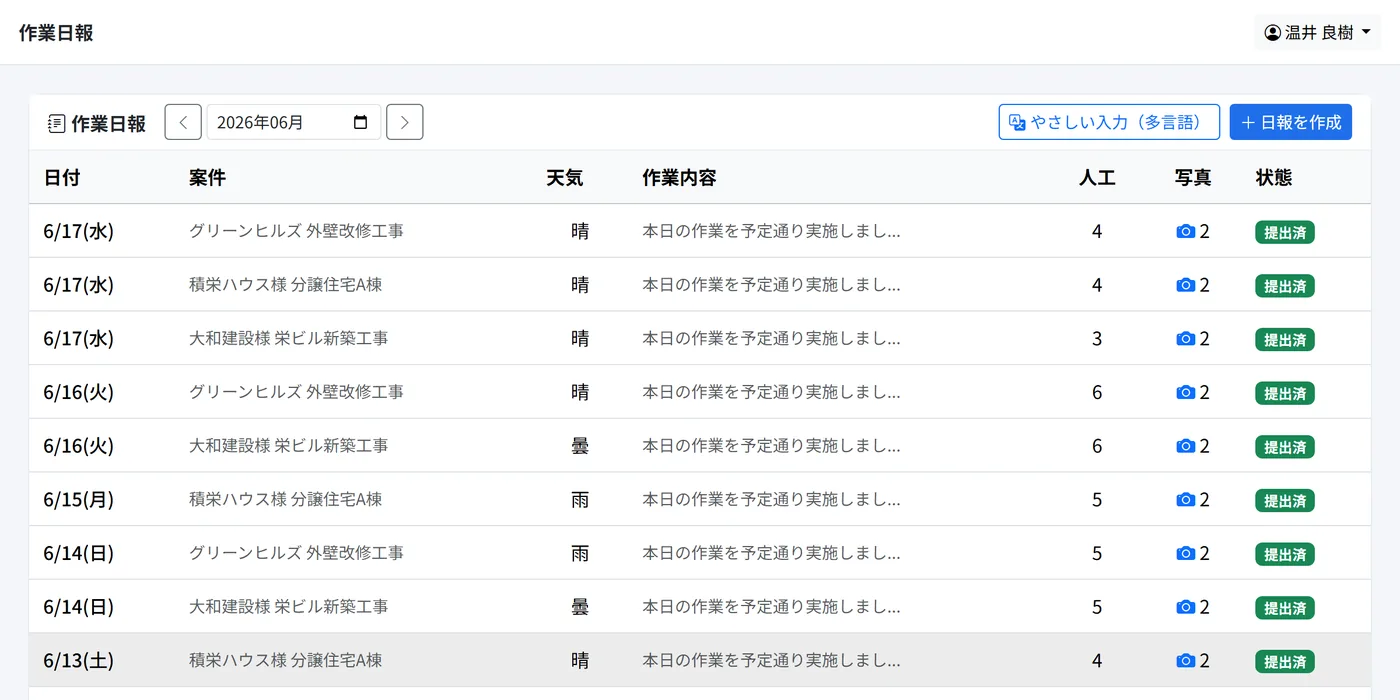
Task: Click the camera icon for 6/13 積栄ハウス様 分譲住宅A棟
Action: click(1186, 661)
